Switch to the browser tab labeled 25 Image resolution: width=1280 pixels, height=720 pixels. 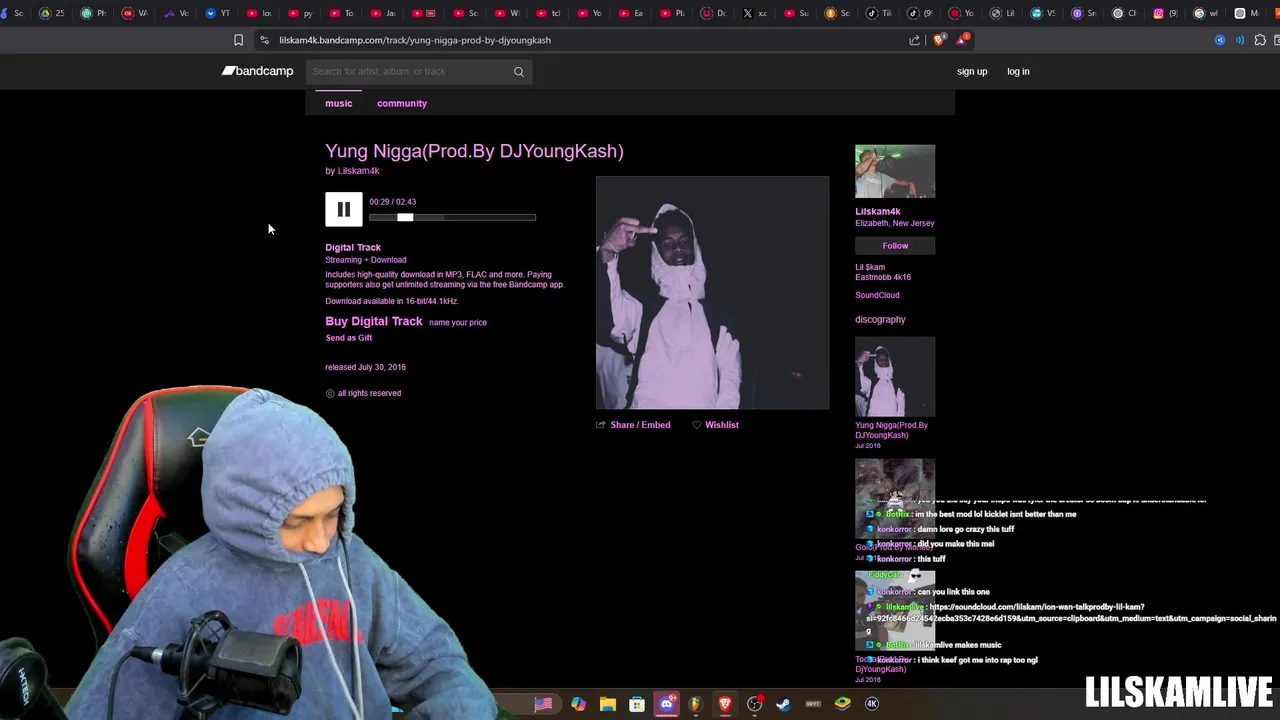tap(50, 13)
